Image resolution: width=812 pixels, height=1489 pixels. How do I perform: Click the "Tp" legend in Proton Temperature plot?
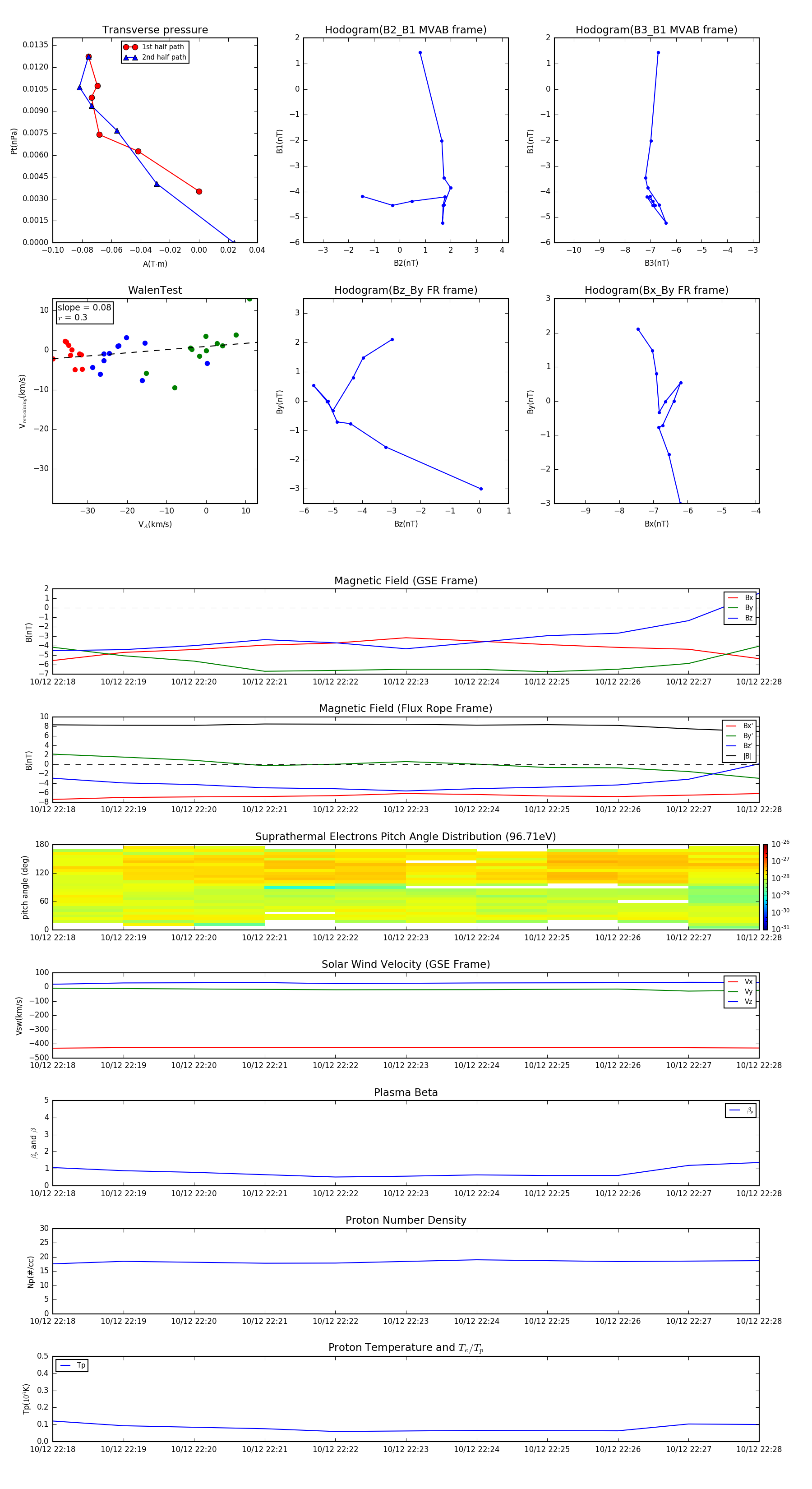pos(72,1365)
